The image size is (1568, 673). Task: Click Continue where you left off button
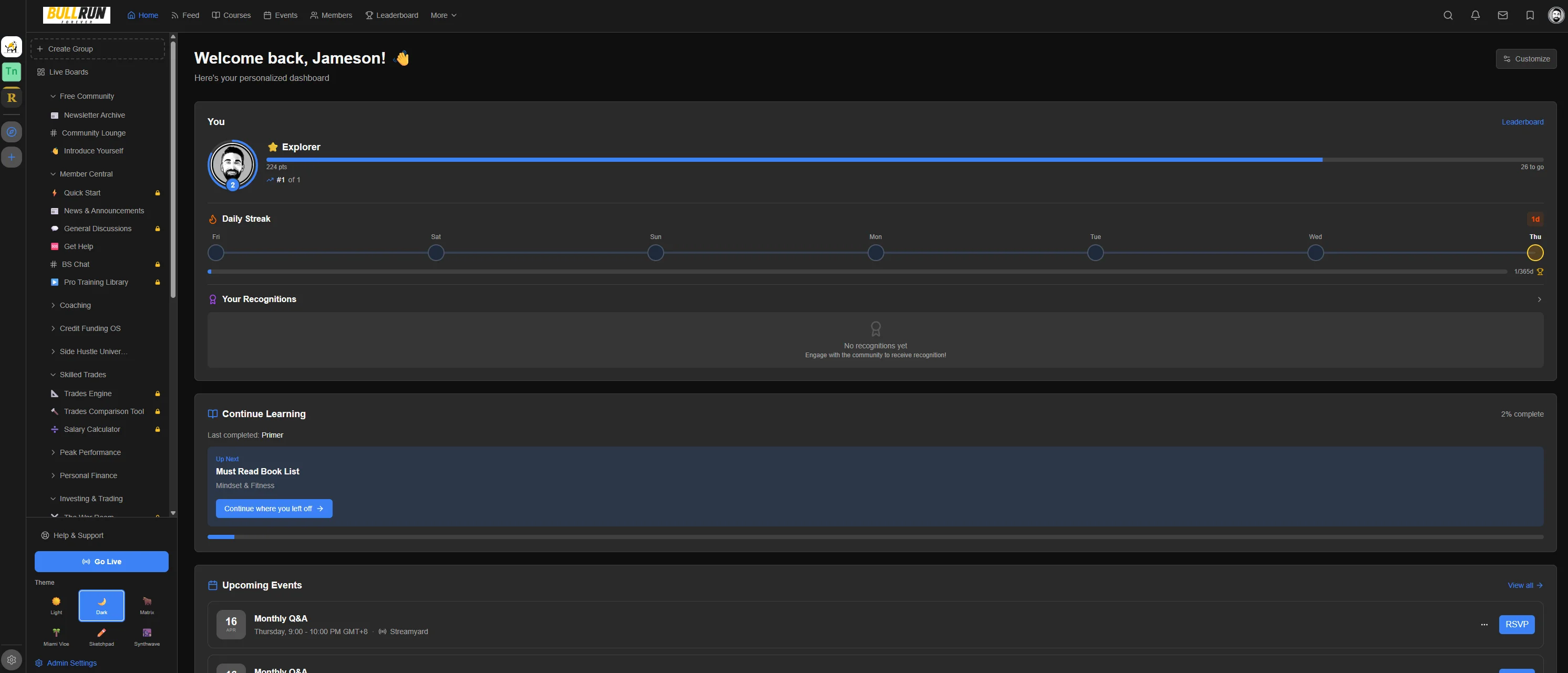274,509
